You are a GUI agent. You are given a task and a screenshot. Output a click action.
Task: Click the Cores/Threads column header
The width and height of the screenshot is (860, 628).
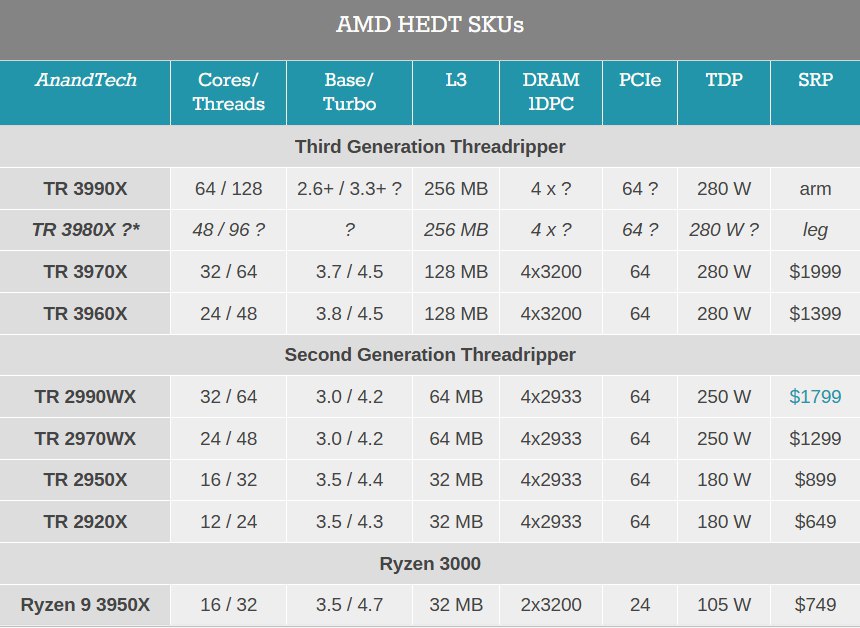(229, 93)
